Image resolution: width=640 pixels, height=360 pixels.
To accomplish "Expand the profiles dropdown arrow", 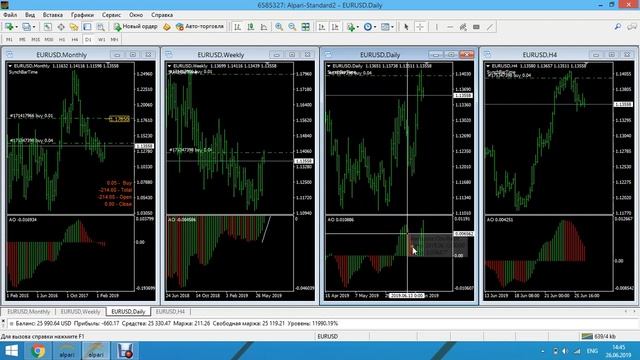I will click(34, 27).
